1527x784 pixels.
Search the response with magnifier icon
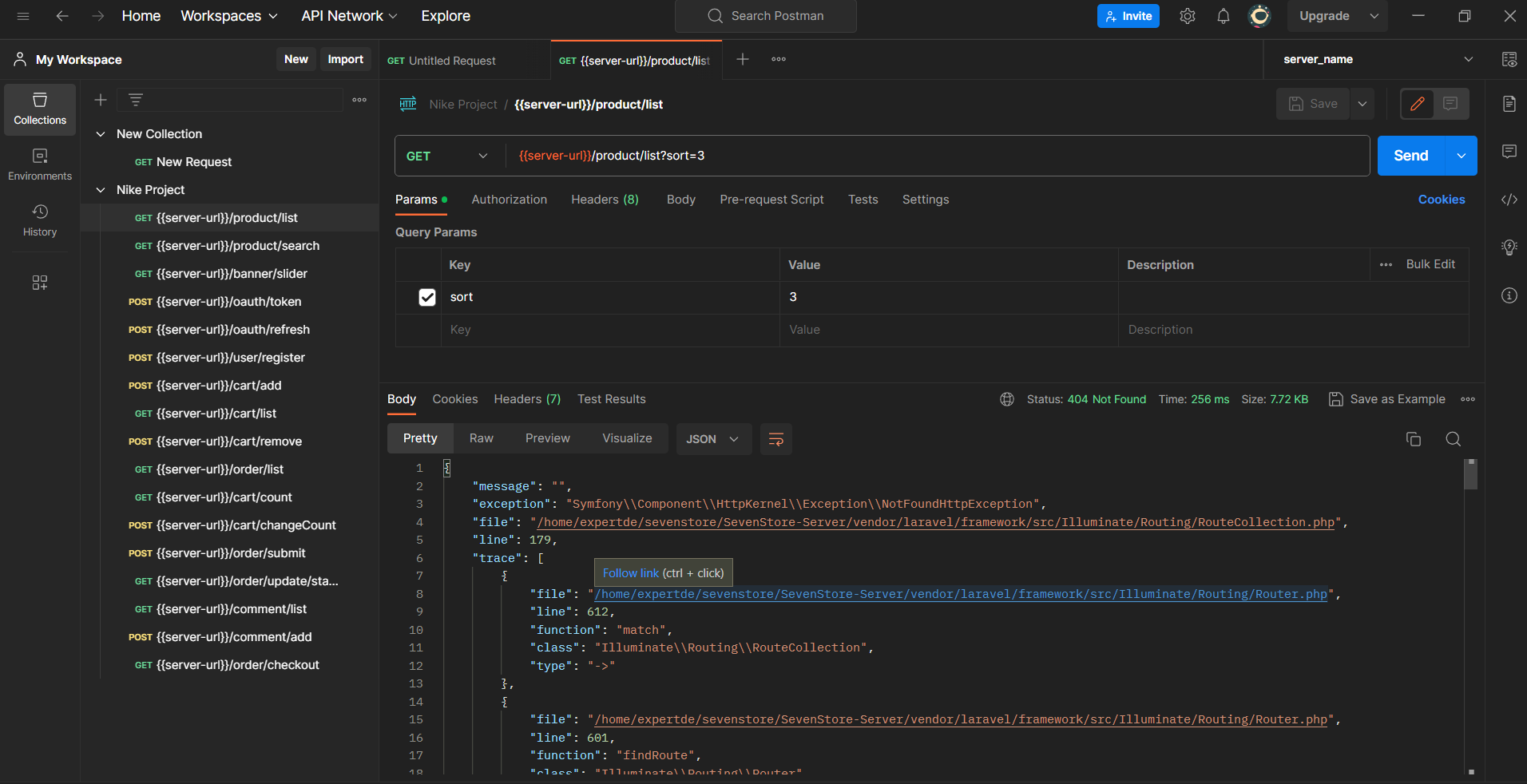point(1454,439)
